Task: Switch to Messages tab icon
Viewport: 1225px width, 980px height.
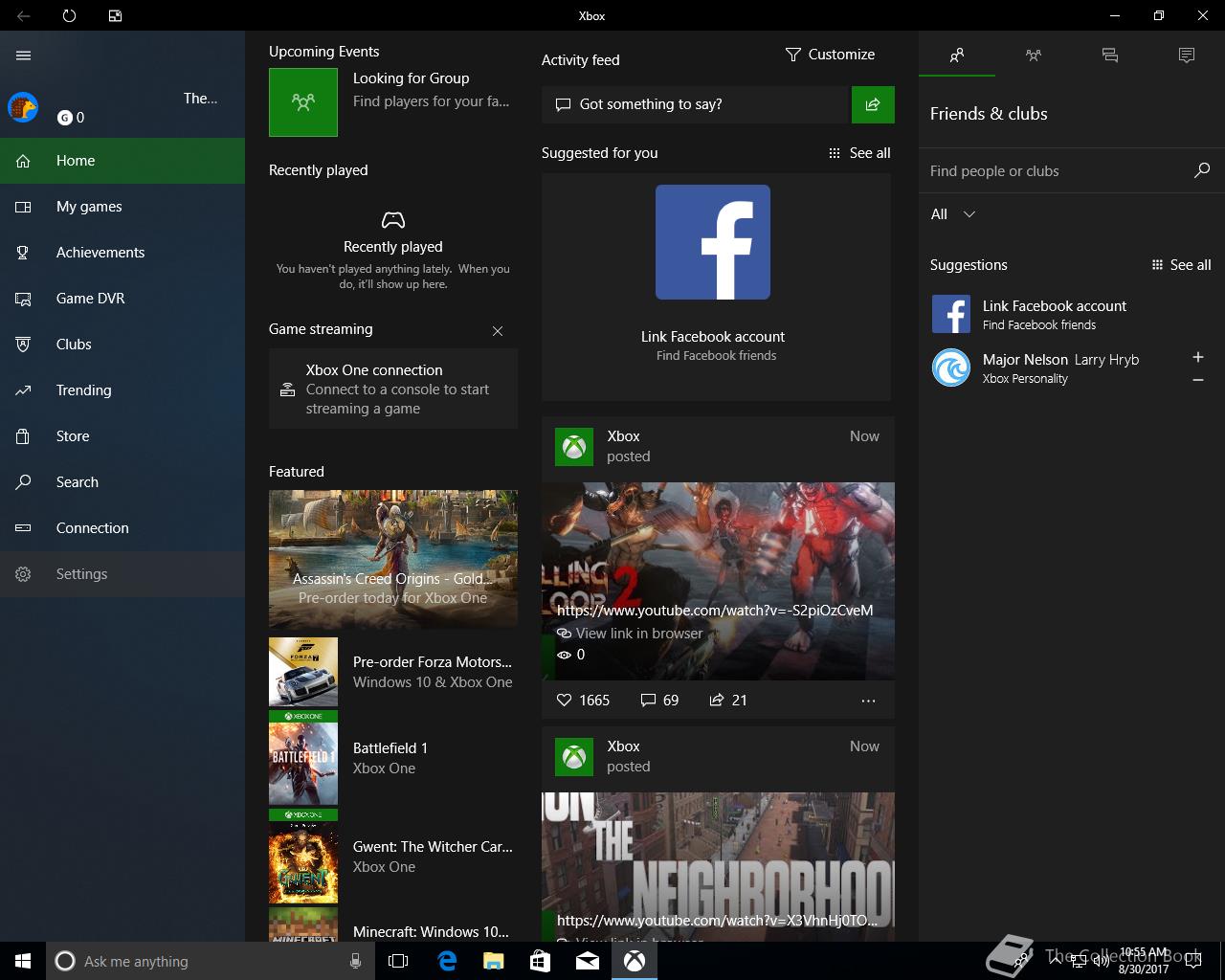Action: coord(1110,56)
